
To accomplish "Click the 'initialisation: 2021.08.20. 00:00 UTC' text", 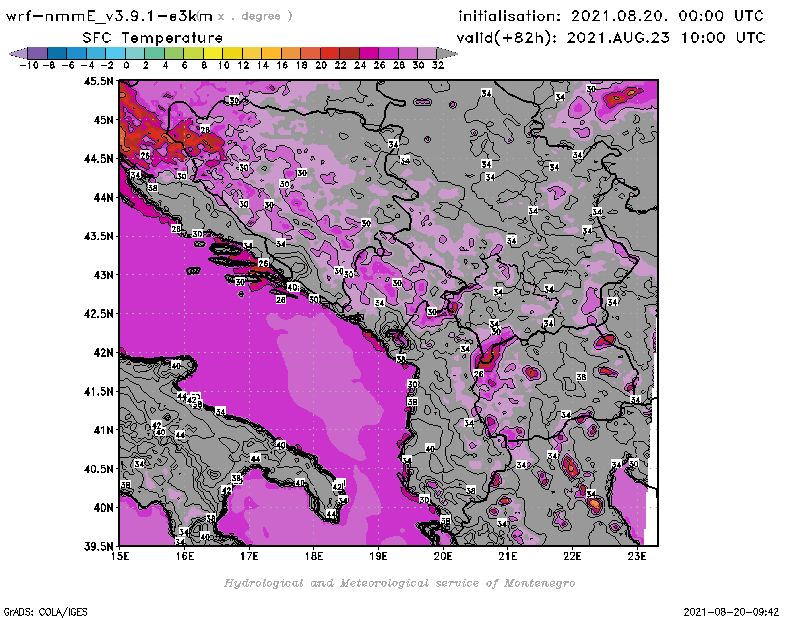I will click(x=611, y=16).
